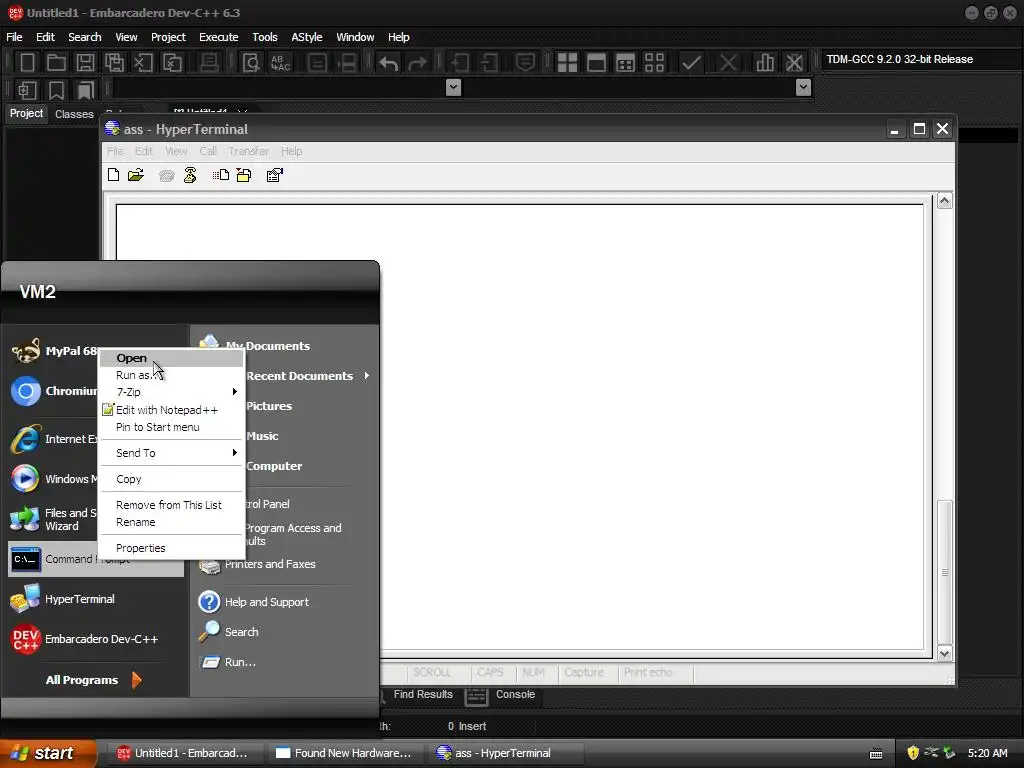Open the AStyle menu in Dev-C++

pos(306,37)
